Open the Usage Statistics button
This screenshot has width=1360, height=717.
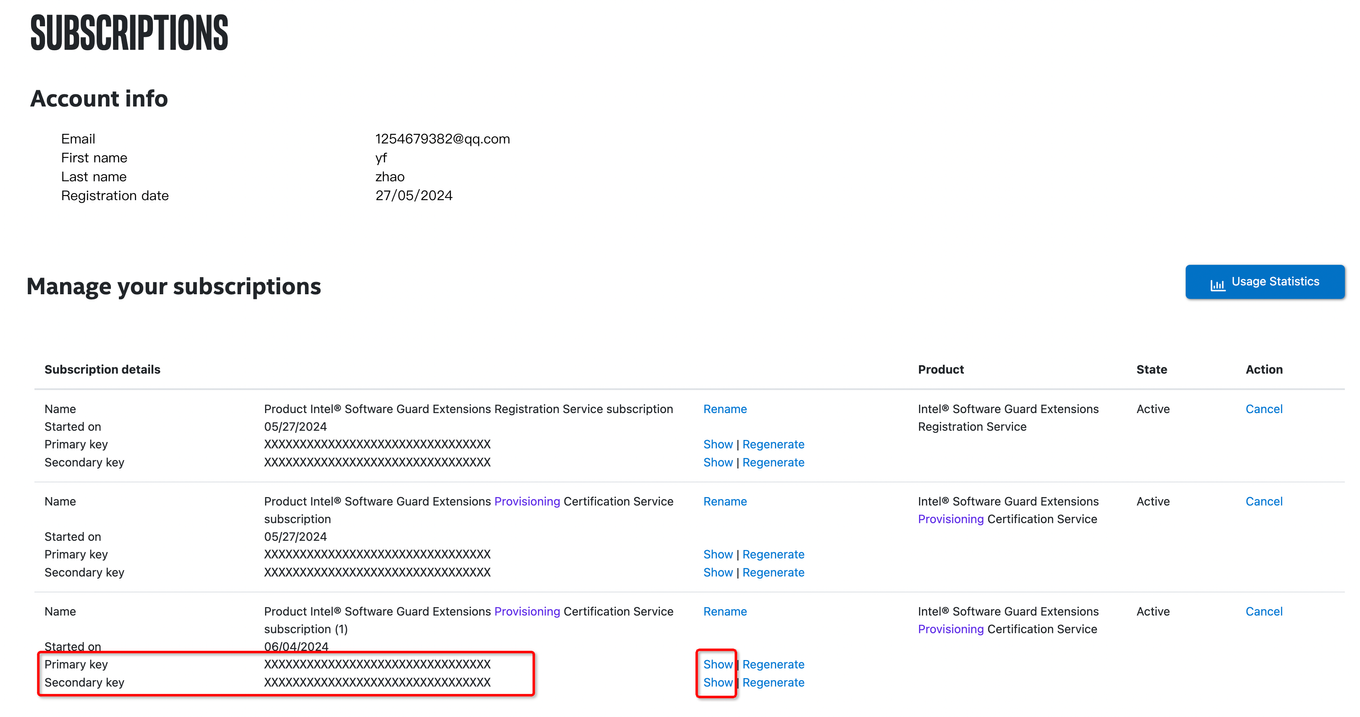point(1265,282)
